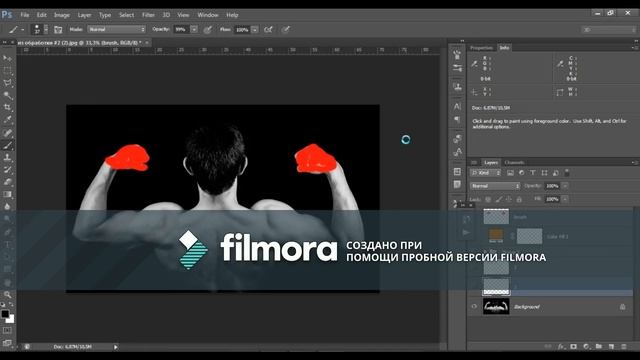The height and width of the screenshot is (360, 640).
Task: Select the Background layer thumbnail
Action: pos(496,307)
